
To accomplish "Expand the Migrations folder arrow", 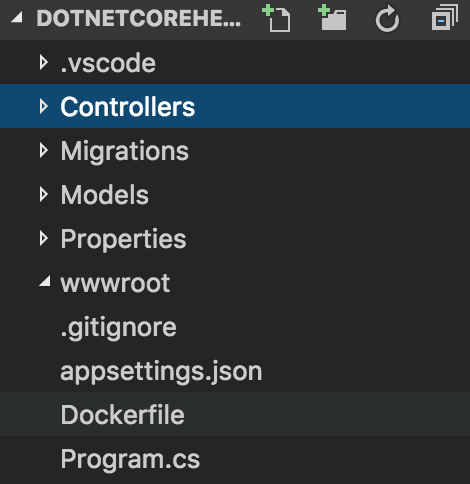I will point(43,150).
